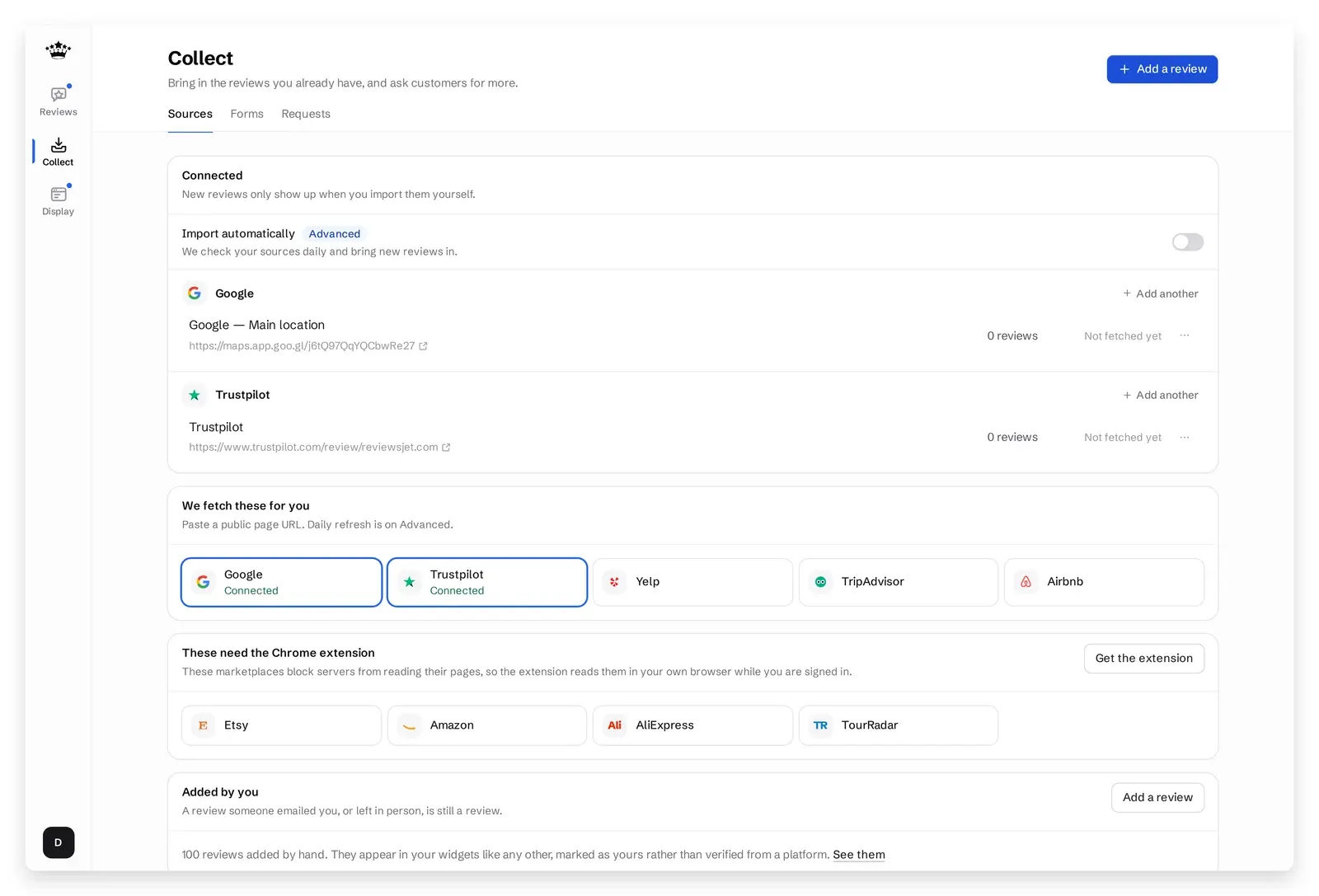Click the Airbnb logo icon
Viewport: 1319px width, 896px height.
click(x=1026, y=582)
